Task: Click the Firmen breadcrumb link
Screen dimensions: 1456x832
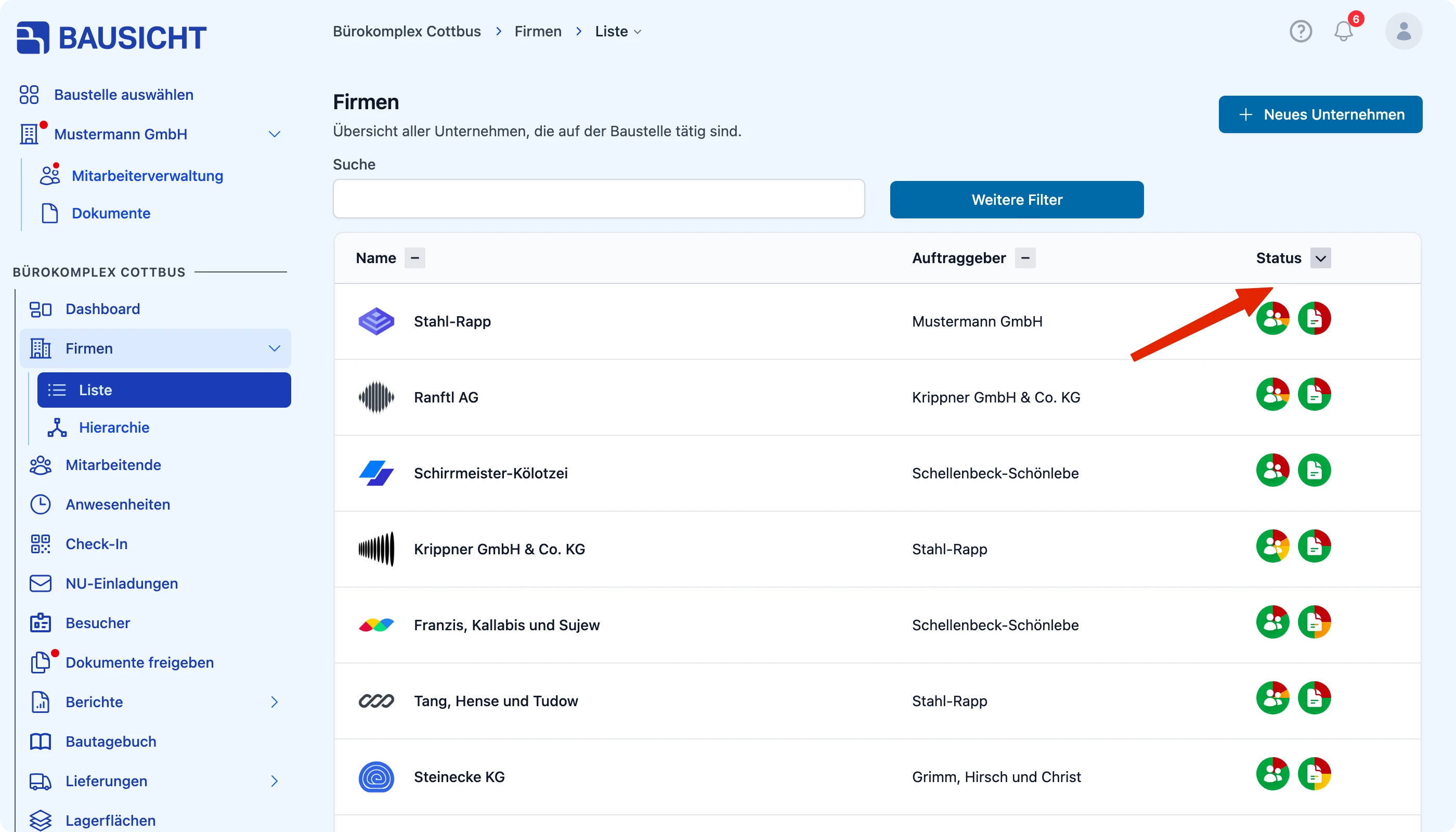Action: pyautogui.click(x=538, y=31)
